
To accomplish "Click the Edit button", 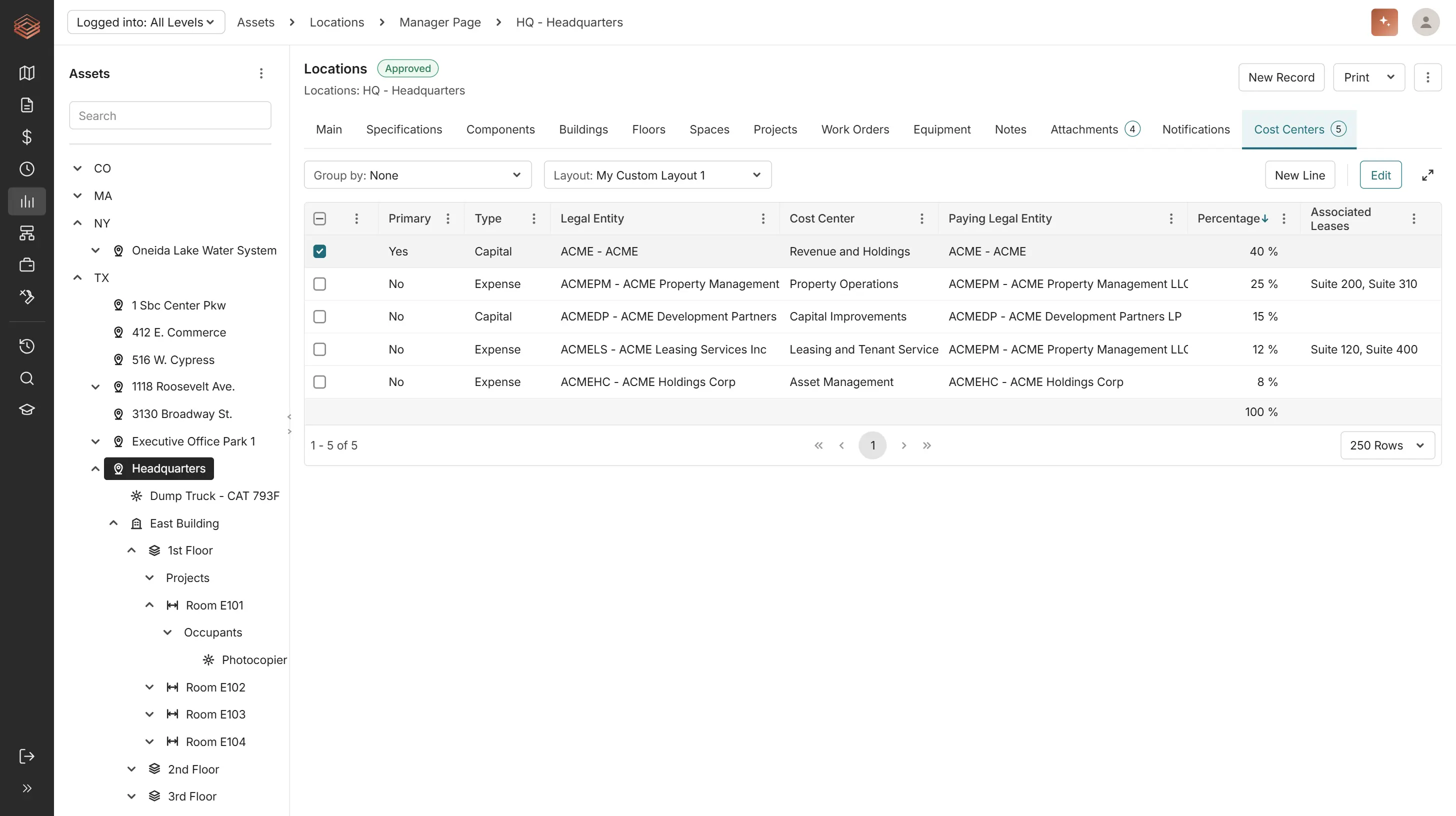I will [x=1380, y=175].
